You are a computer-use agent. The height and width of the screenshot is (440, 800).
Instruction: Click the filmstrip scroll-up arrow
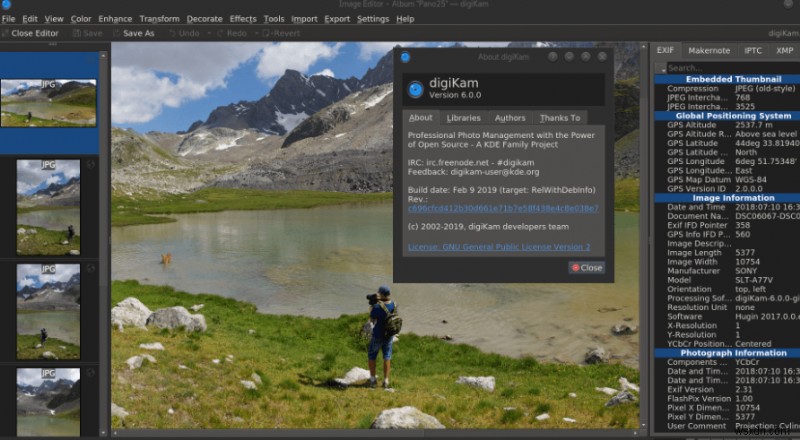[104, 55]
